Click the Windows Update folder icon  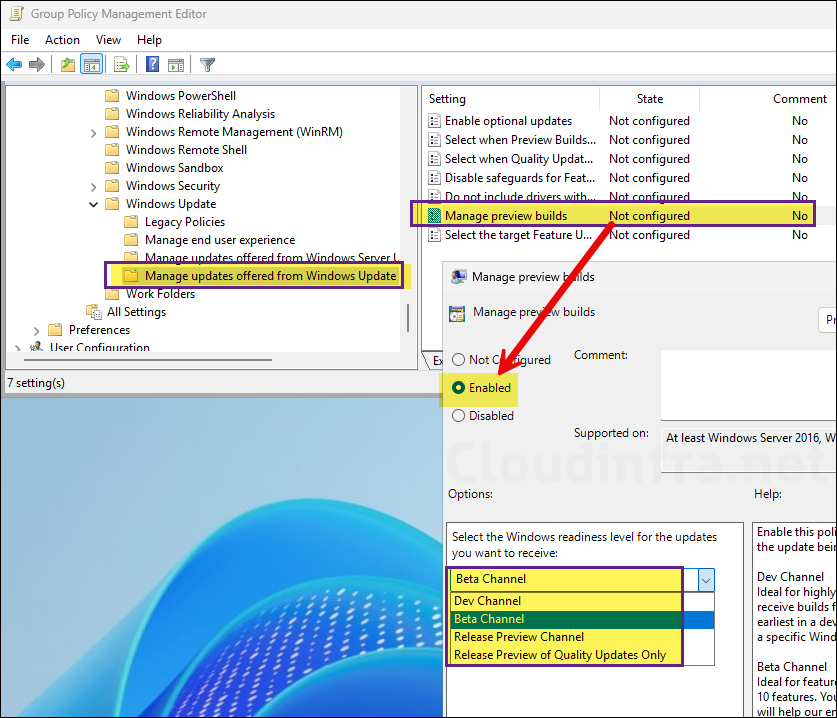click(x=112, y=203)
